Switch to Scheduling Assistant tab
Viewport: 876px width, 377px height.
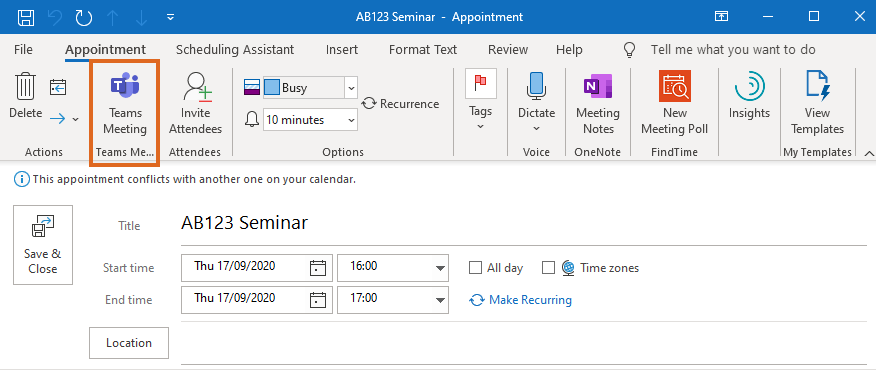235,50
